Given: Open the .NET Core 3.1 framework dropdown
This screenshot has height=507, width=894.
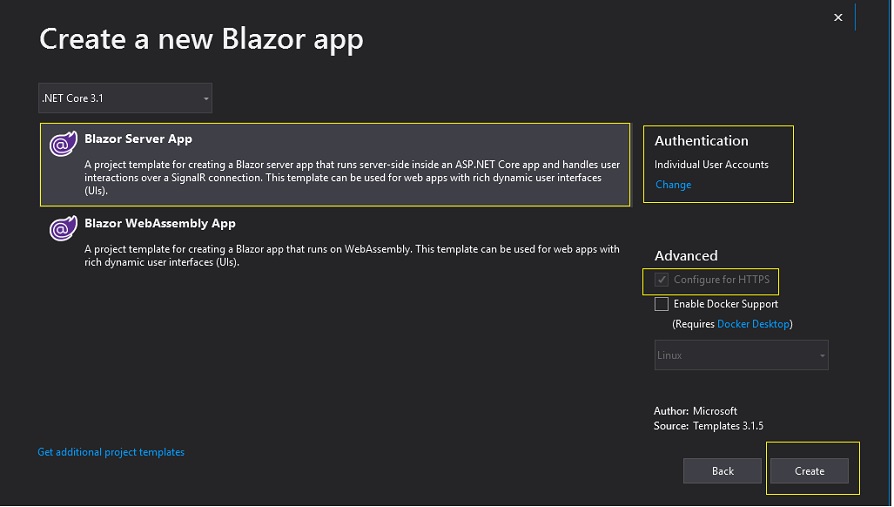Looking at the screenshot, I should (x=125, y=98).
